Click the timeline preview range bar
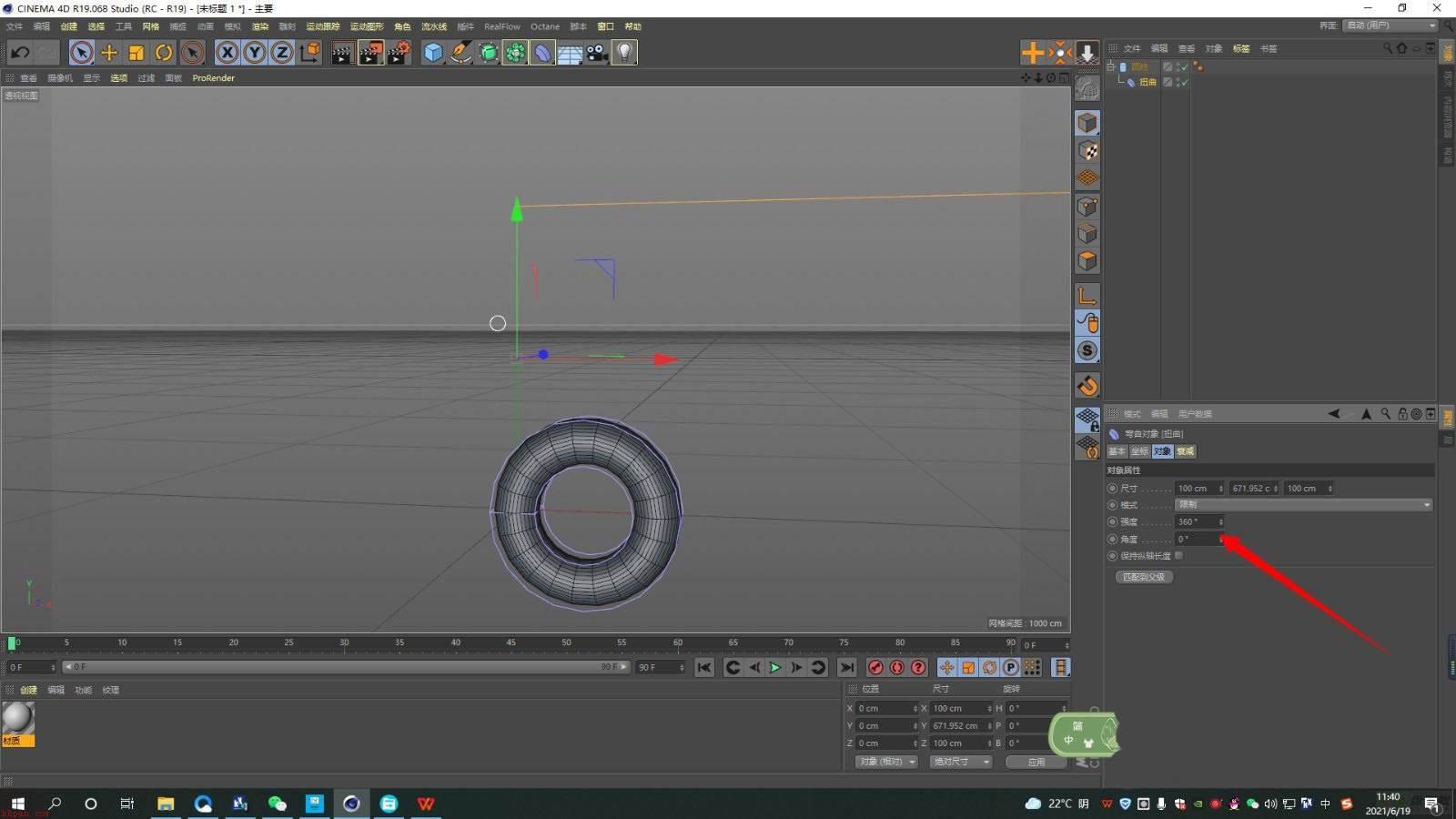The height and width of the screenshot is (819, 1456). pyautogui.click(x=346, y=667)
